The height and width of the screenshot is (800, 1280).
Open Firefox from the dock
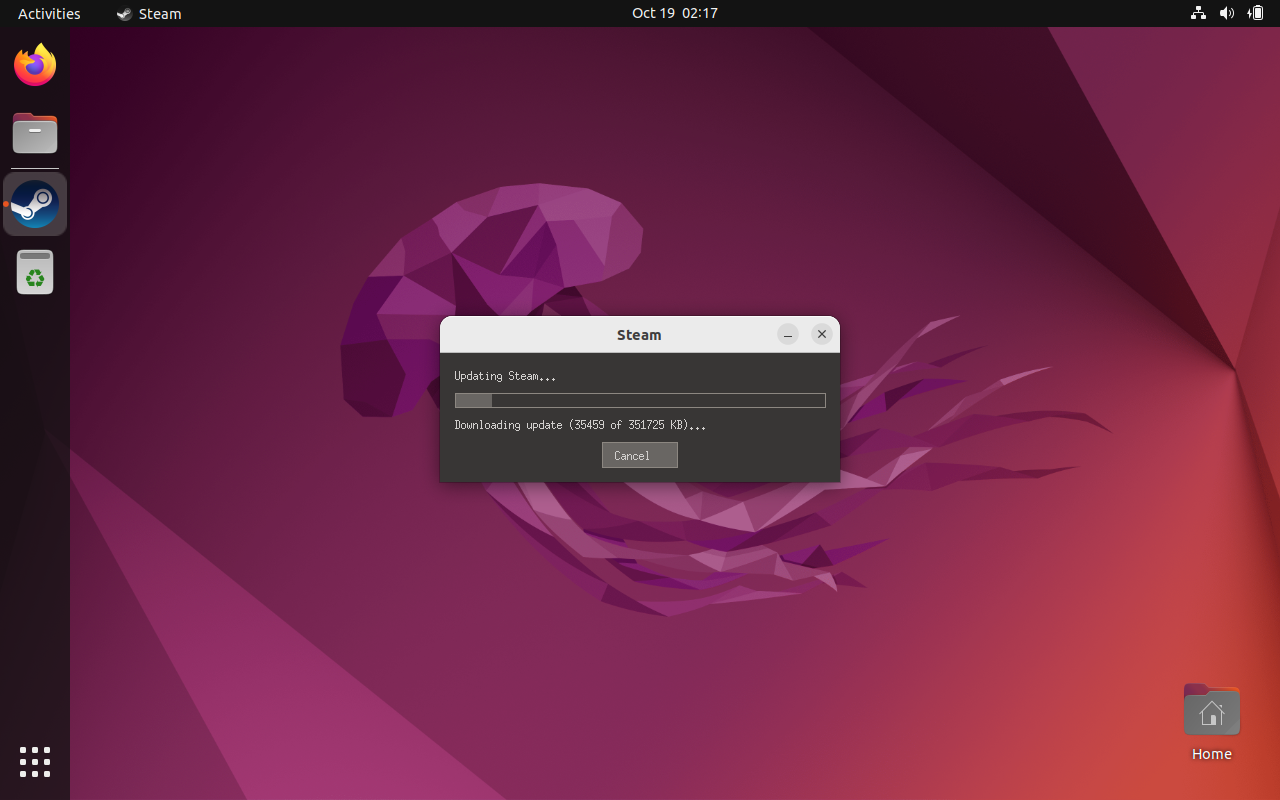(35, 66)
